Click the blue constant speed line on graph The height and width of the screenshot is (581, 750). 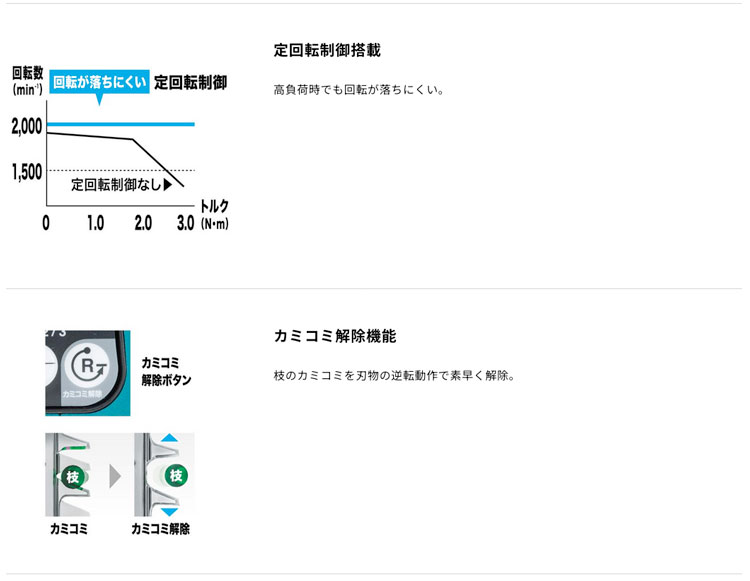pyautogui.click(x=121, y=124)
